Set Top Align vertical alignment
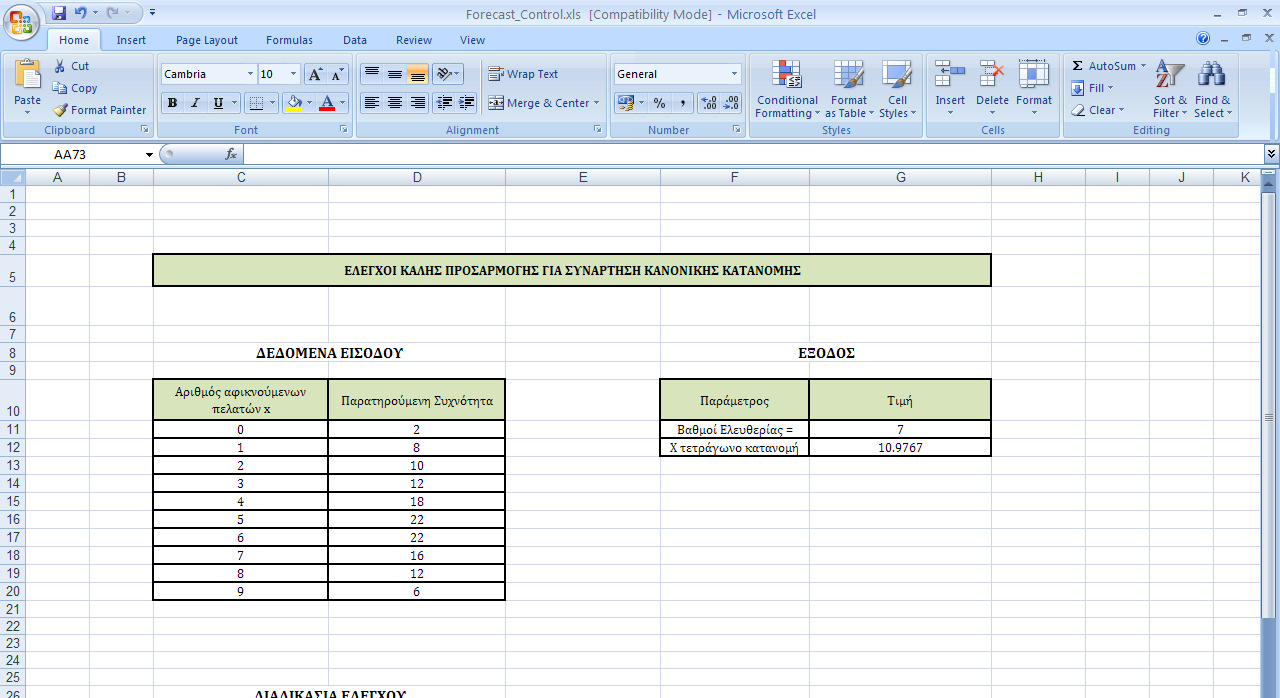The height and width of the screenshot is (698, 1280). click(x=372, y=74)
